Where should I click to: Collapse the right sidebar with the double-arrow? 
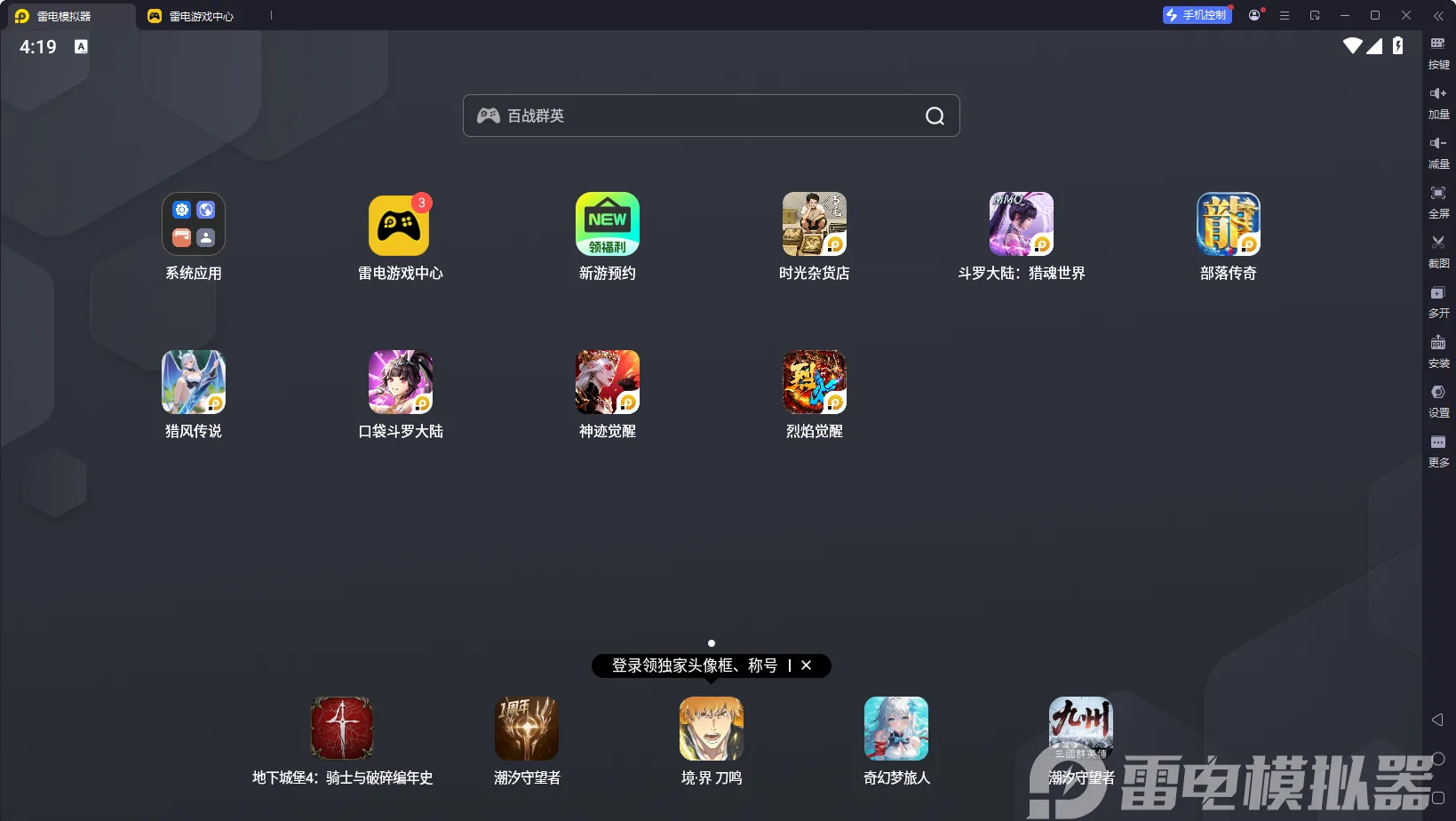pyautogui.click(x=1438, y=15)
